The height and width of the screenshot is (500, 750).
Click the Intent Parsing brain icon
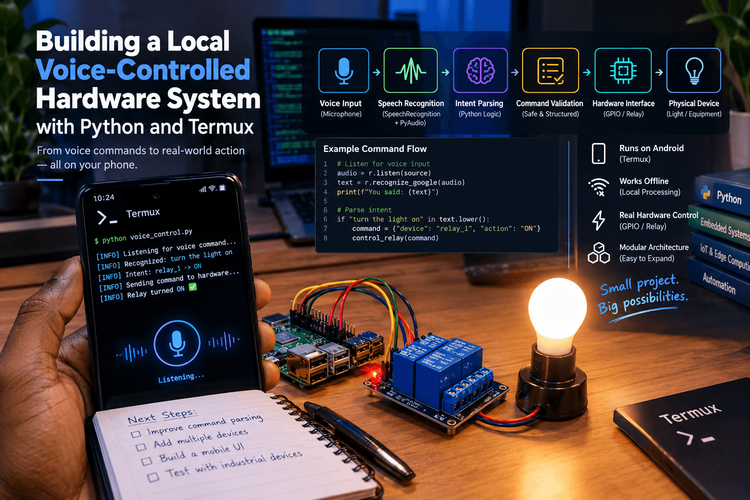click(x=480, y=70)
